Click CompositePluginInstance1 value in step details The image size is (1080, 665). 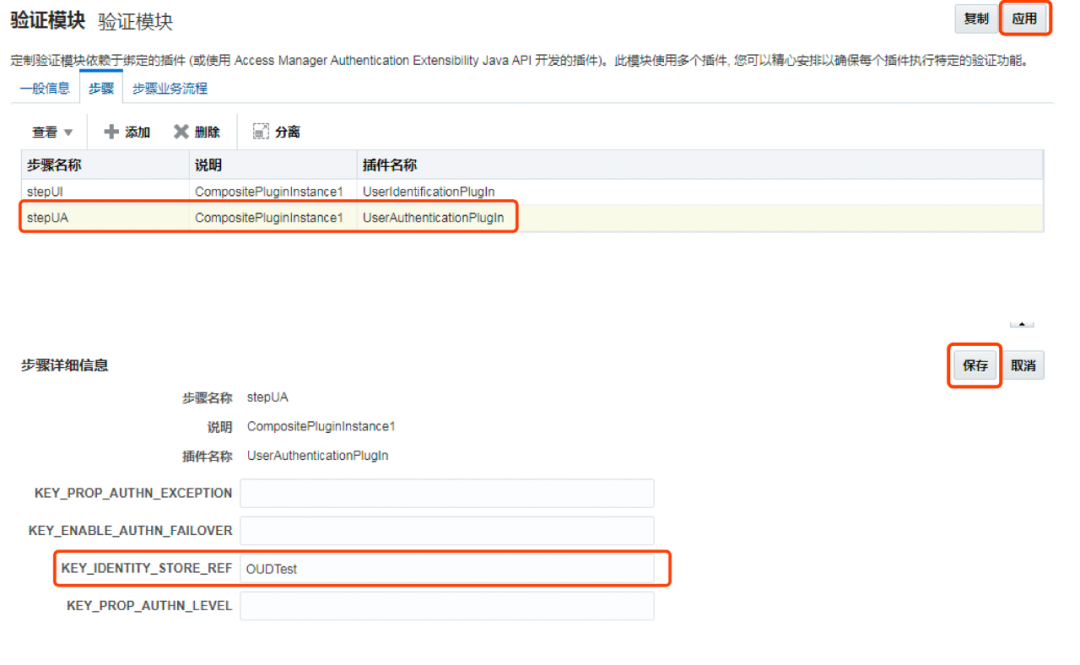click(321, 427)
